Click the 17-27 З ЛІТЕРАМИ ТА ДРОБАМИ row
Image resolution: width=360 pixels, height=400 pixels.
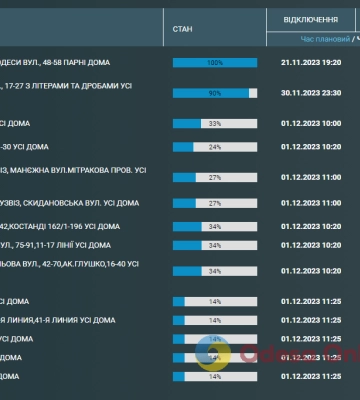(66, 86)
